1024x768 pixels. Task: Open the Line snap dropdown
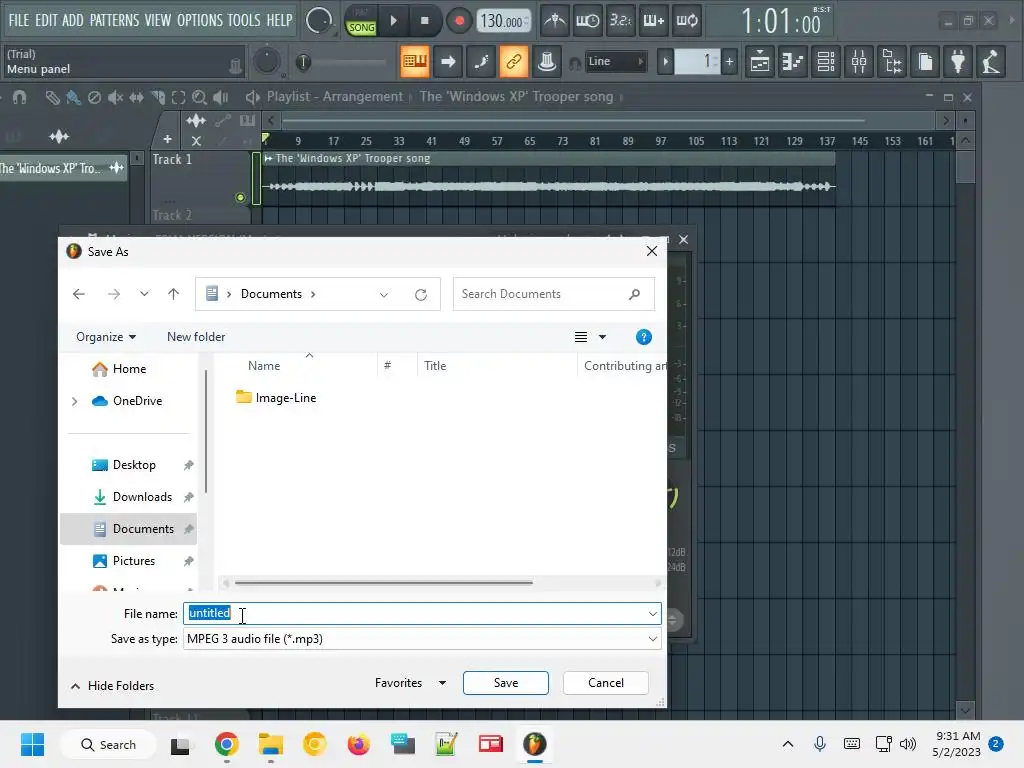614,61
